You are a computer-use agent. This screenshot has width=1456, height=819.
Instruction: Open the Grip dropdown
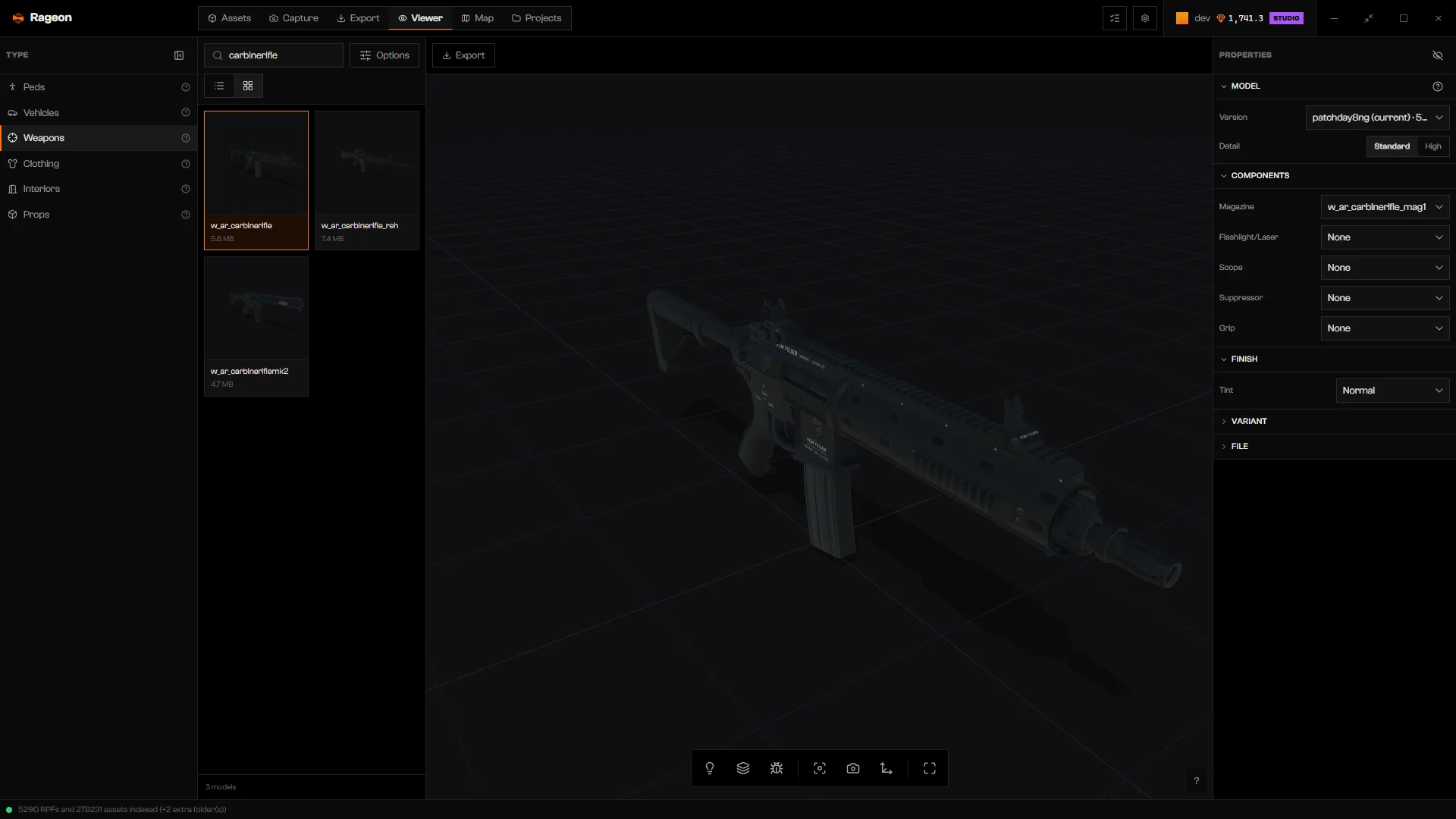(x=1385, y=328)
